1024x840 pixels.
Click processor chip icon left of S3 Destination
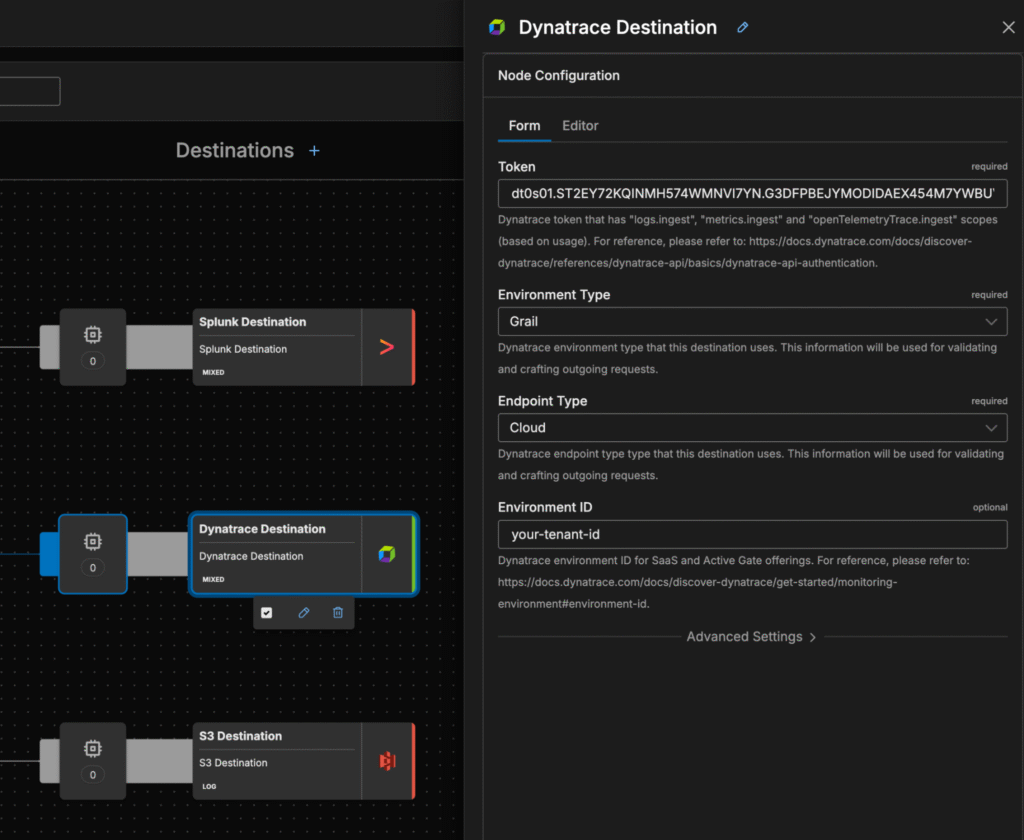tap(93, 748)
